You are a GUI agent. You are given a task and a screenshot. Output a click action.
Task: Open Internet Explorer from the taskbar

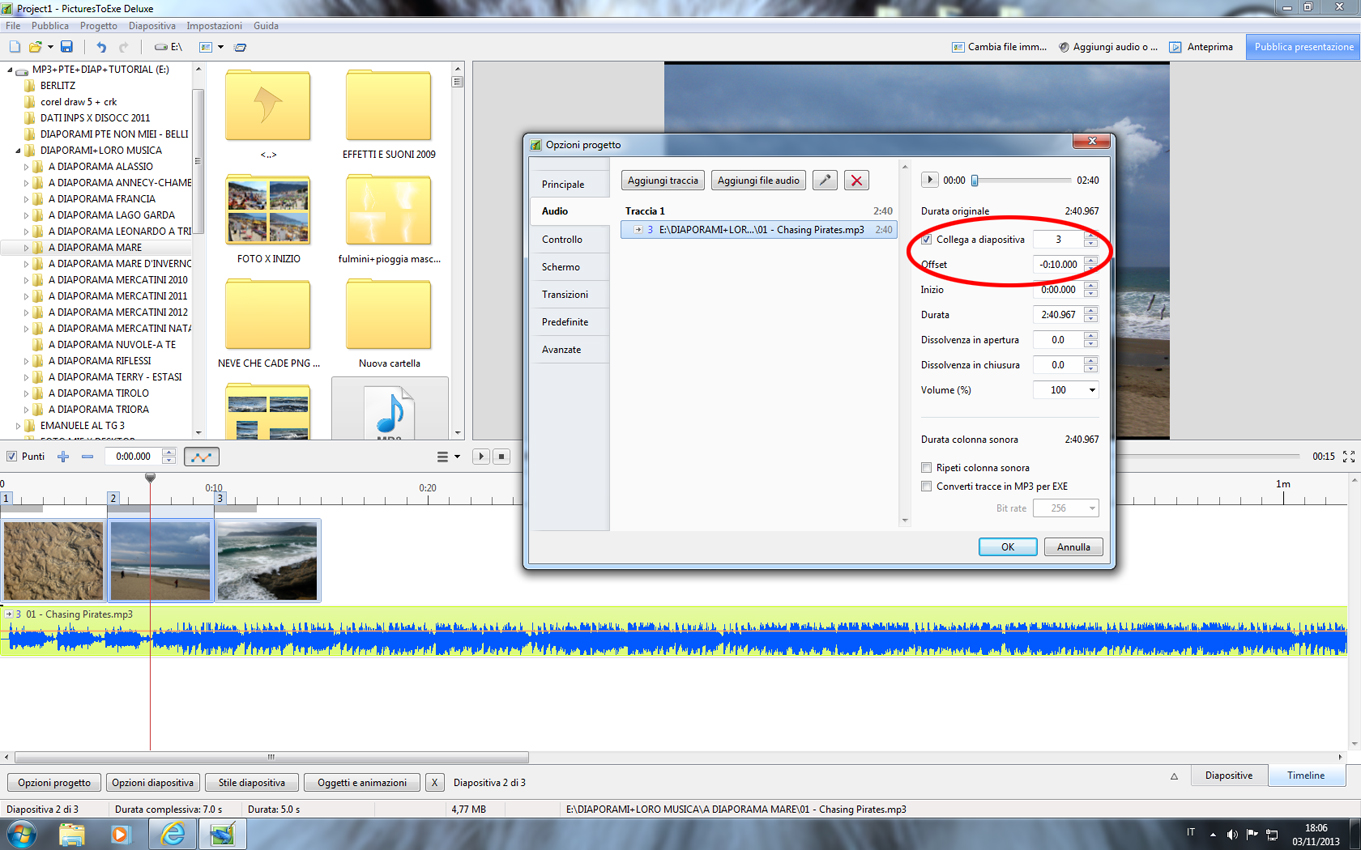click(172, 833)
